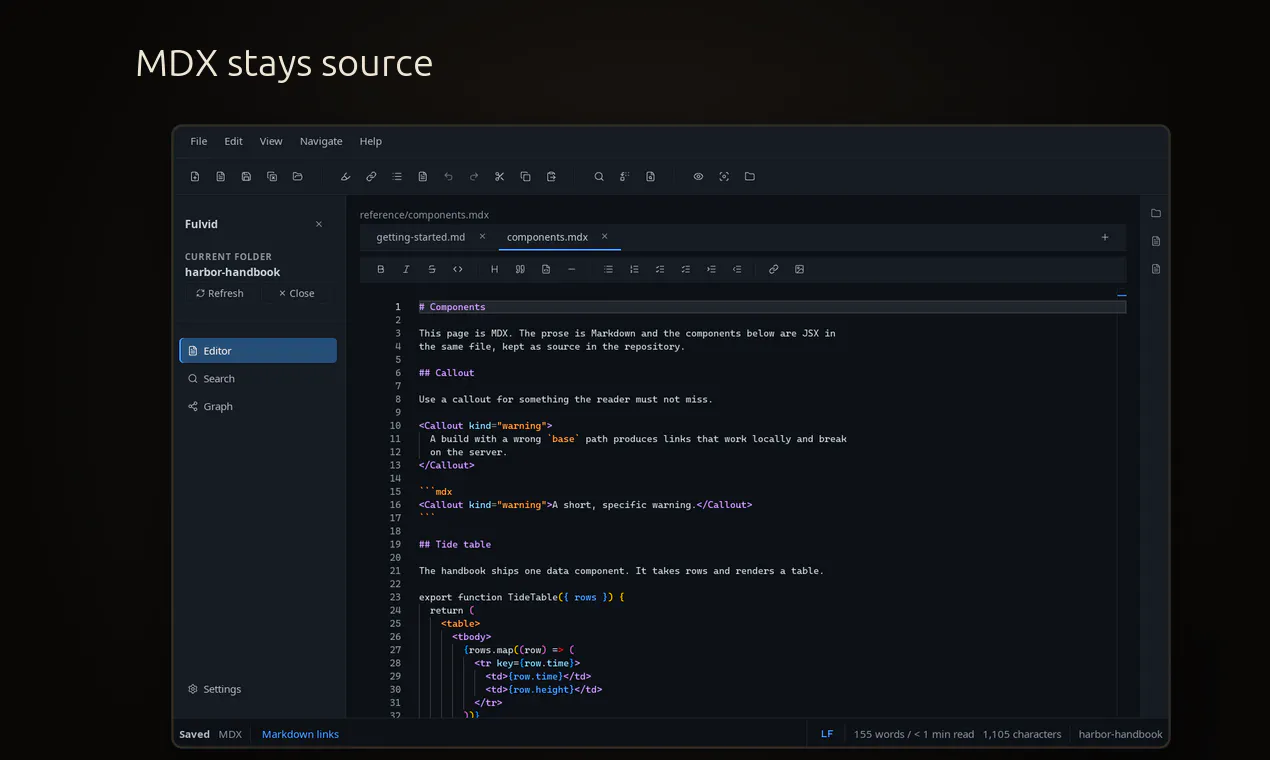
Task: Click the magnifier search icon in toolbar
Action: point(599,177)
